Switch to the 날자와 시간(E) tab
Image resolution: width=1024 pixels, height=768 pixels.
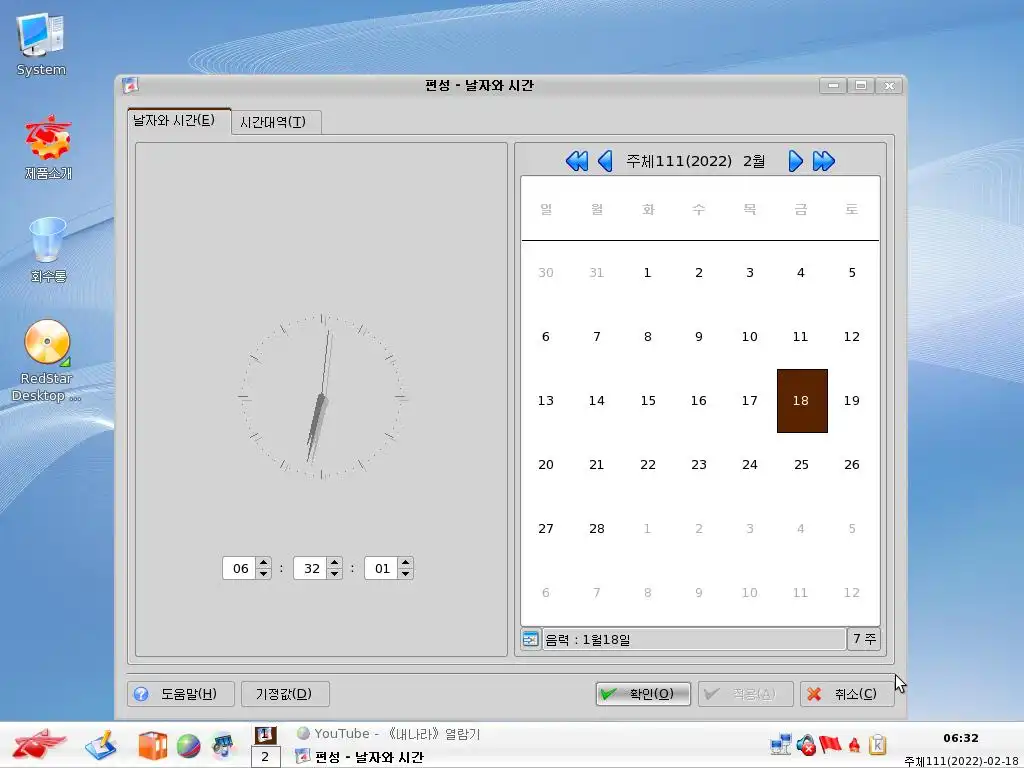(x=179, y=121)
